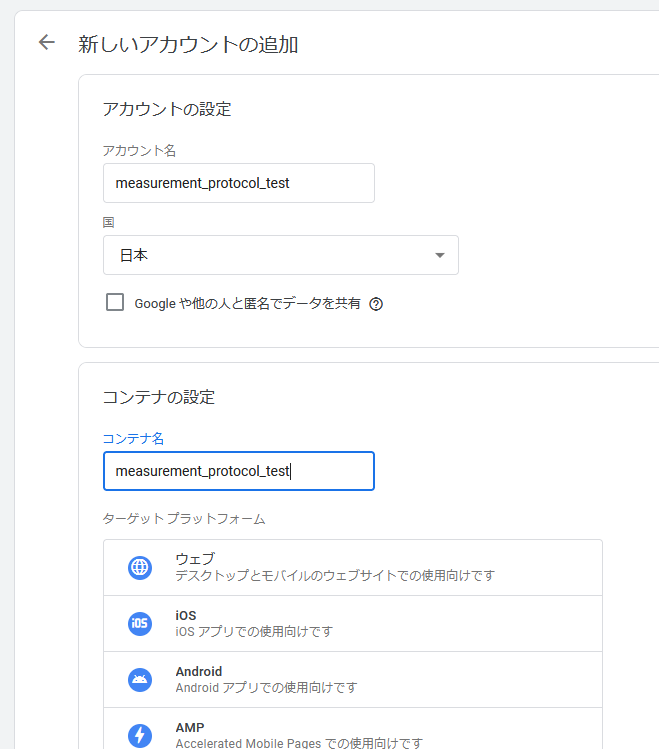The image size is (659, 749).
Task: Open help icon beside data sharing option
Action: [376, 304]
